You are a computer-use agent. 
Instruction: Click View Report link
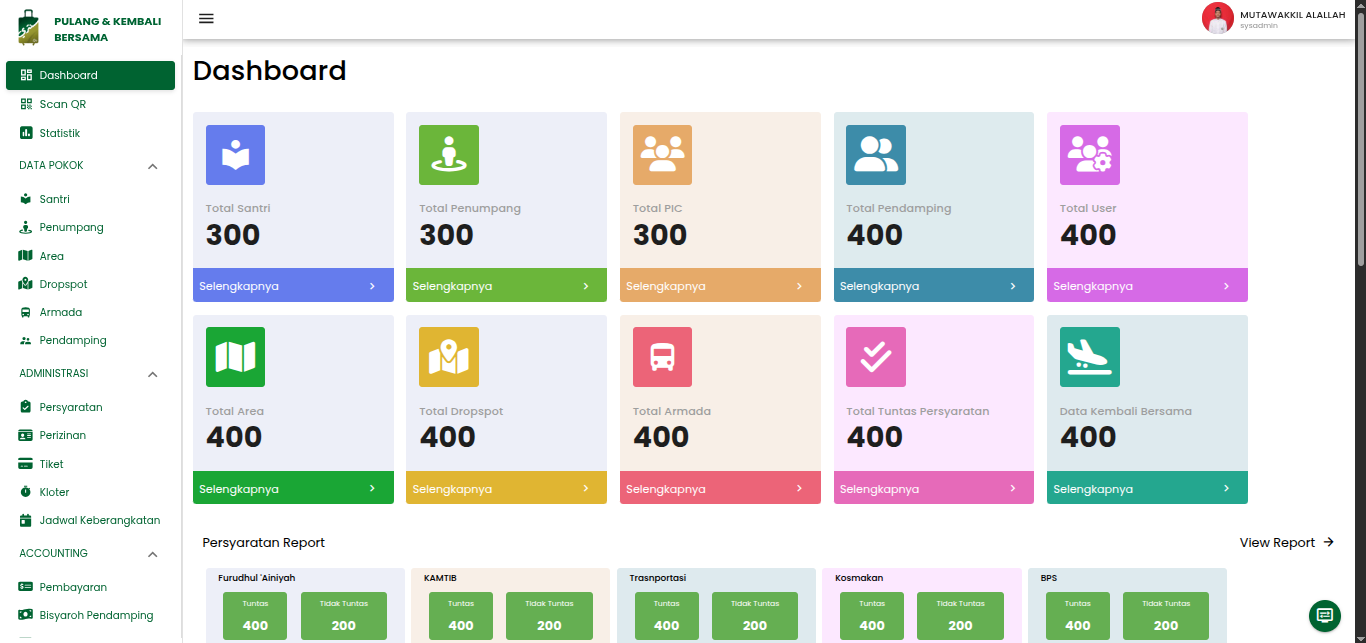pos(1287,542)
